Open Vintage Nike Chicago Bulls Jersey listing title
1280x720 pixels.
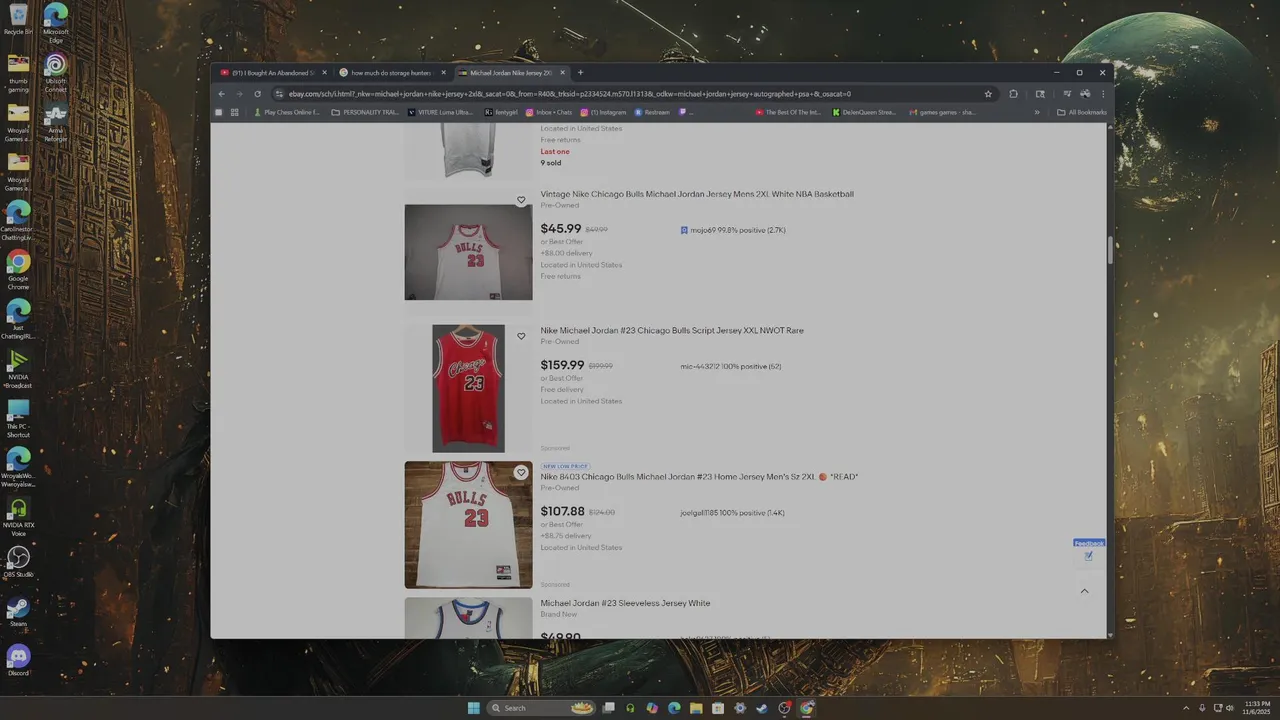[x=697, y=194]
